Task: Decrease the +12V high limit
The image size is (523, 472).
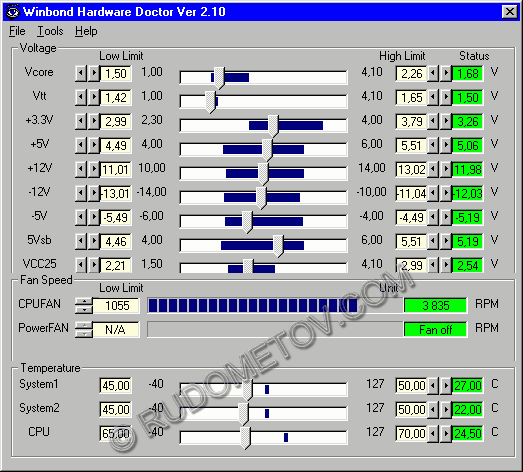Action: coord(433,169)
